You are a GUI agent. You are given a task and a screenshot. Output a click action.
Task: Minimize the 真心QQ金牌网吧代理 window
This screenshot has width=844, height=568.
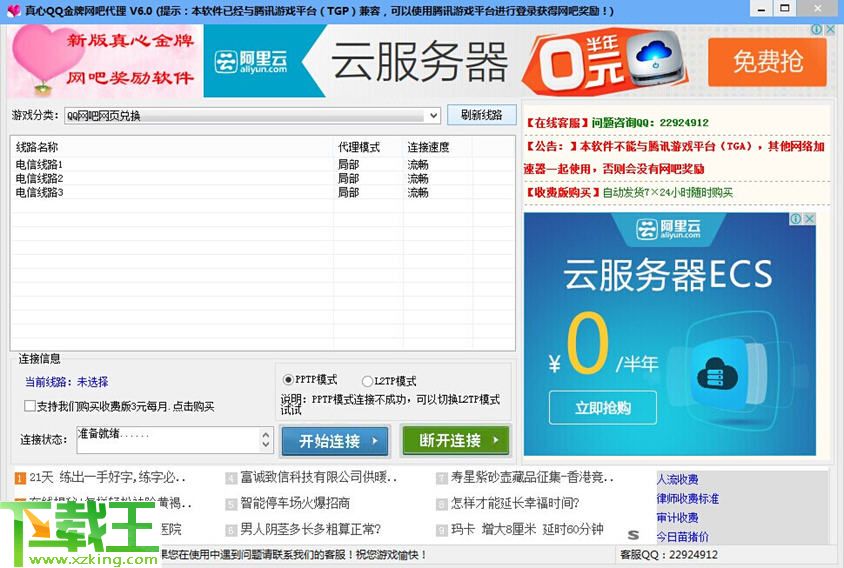[761, 8]
